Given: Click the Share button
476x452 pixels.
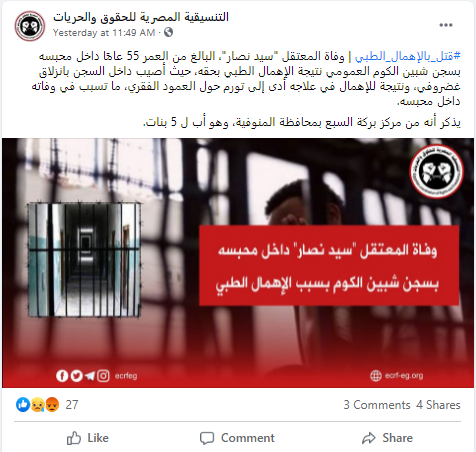Looking at the screenshot, I should [x=387, y=438].
